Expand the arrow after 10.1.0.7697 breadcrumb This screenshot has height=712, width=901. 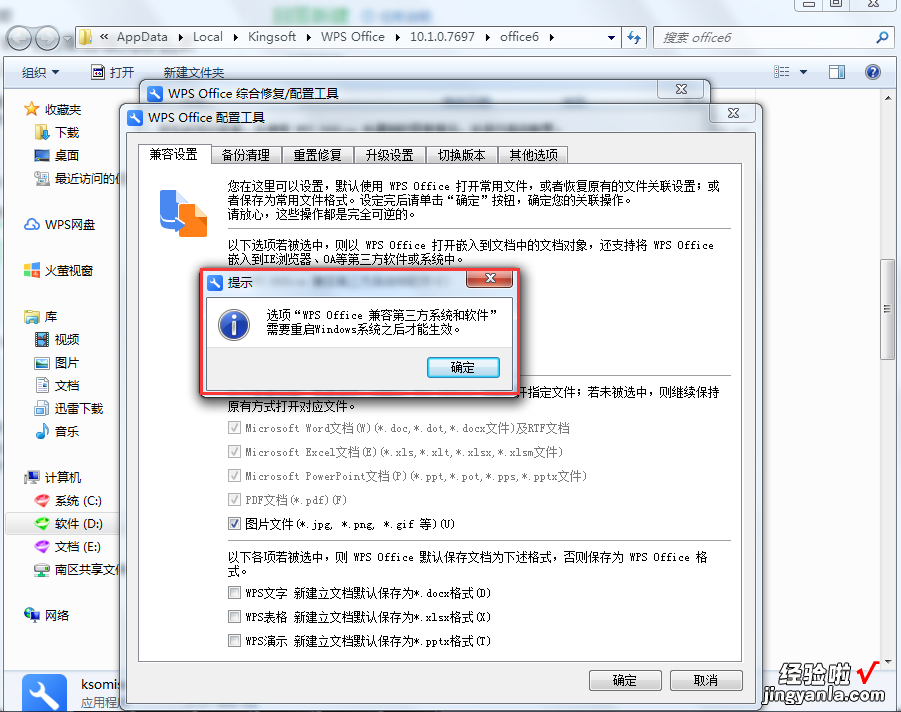coord(487,37)
